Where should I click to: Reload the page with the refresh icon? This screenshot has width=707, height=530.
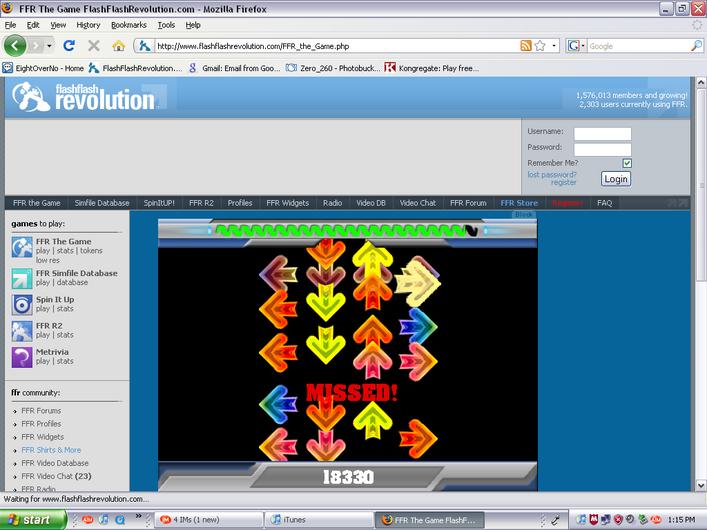69,46
